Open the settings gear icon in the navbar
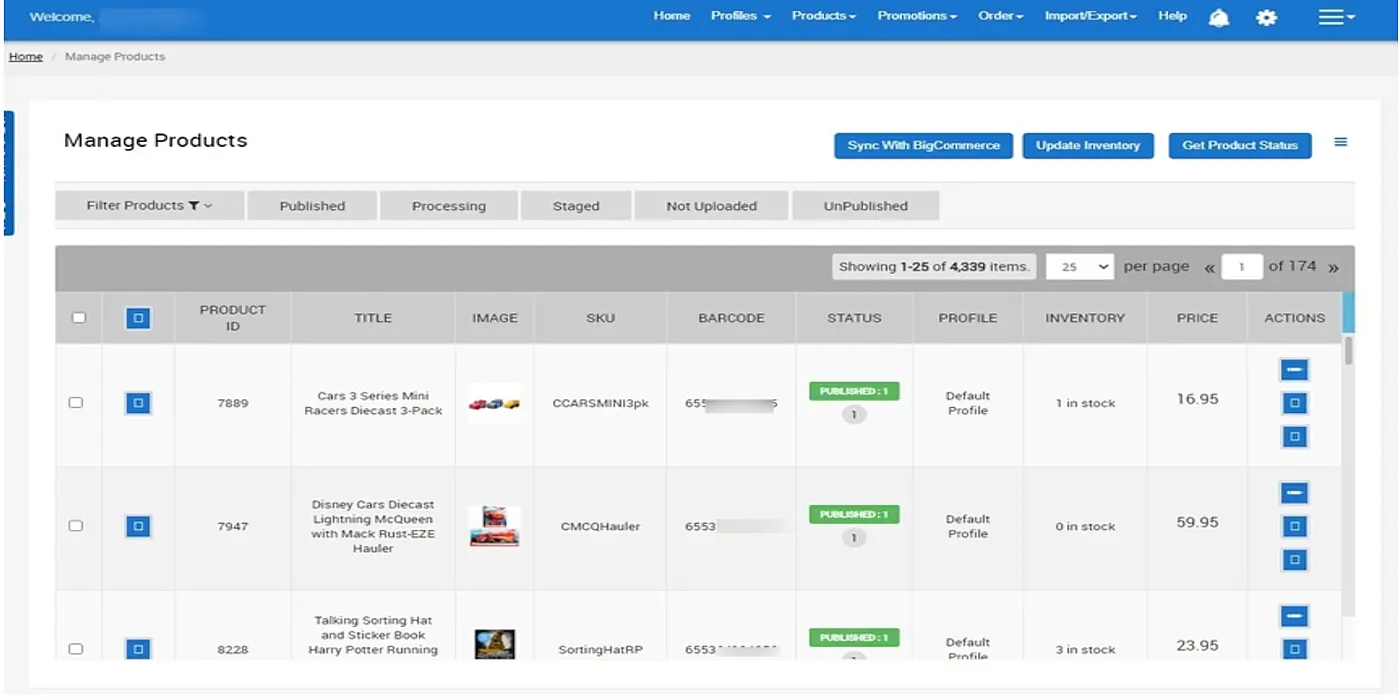The width and height of the screenshot is (1400, 700). click(x=1266, y=17)
